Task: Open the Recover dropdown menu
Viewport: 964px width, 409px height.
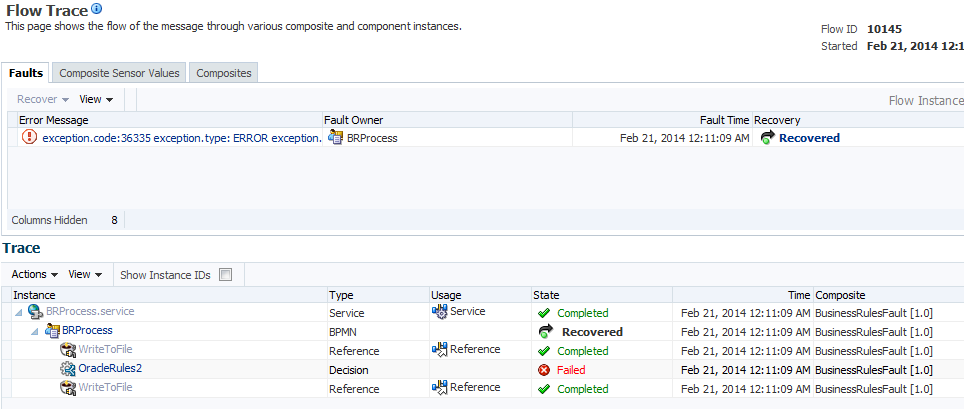Action: coord(43,99)
